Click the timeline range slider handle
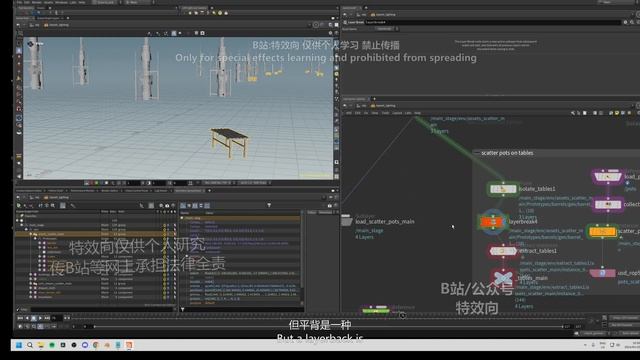The width and height of the screenshot is (640, 360). [x=94, y=327]
